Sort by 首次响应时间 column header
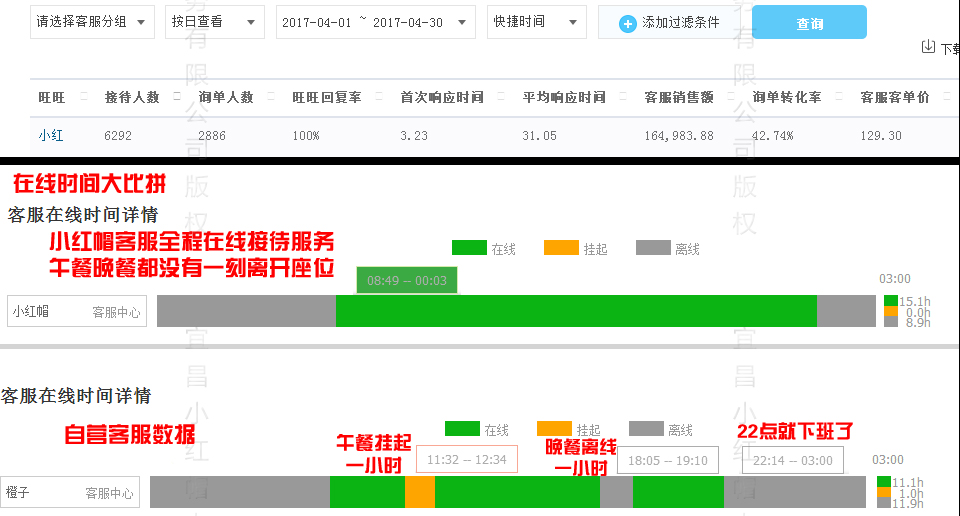This screenshot has height=516, width=960. (441, 97)
